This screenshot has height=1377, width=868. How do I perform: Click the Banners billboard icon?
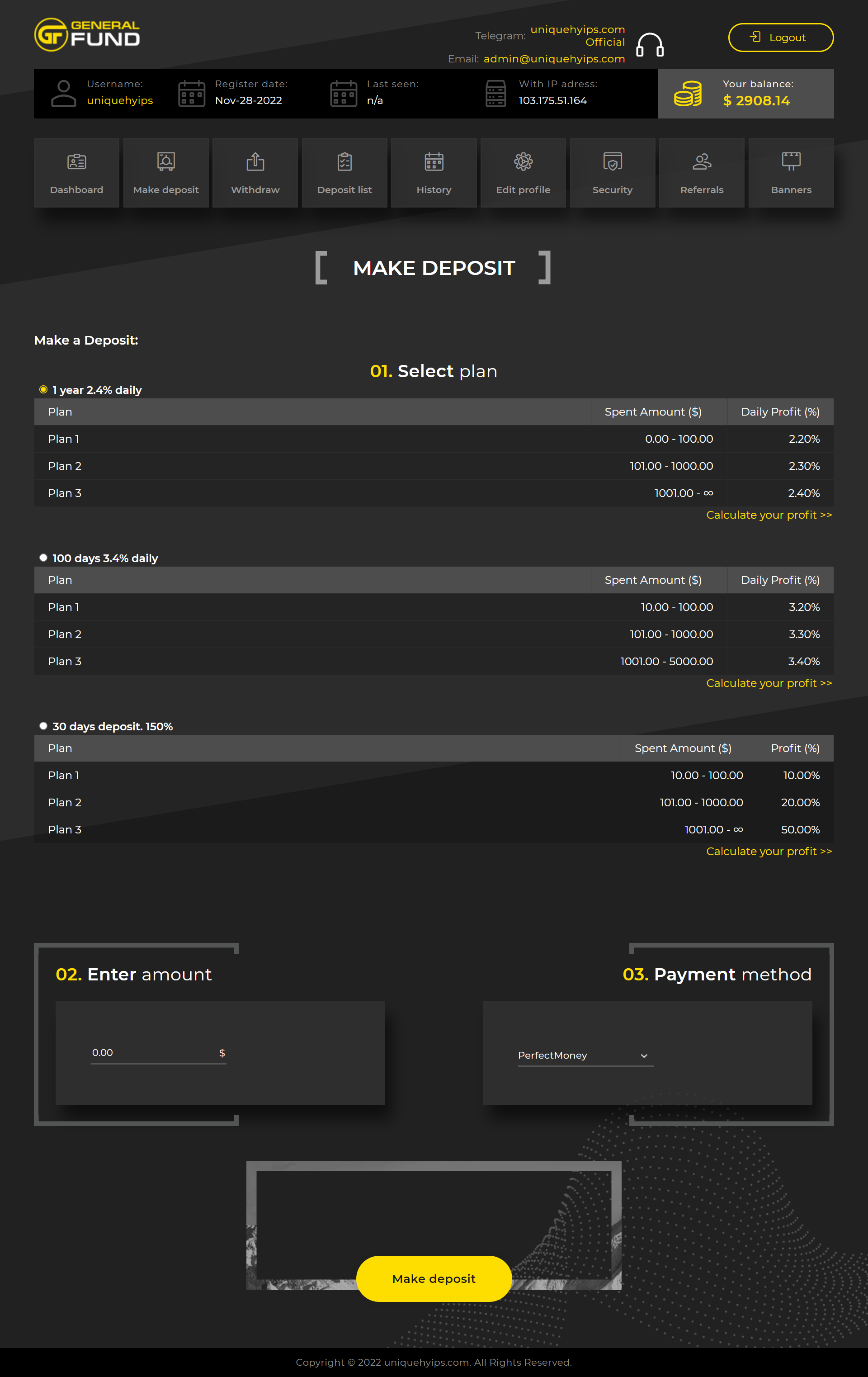791,162
